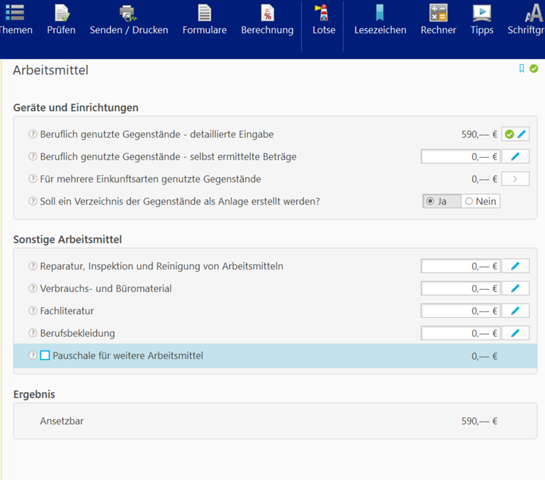Edit Verbrauchs- und Büromaterial pencil icon
Viewport: 545px width, 480px height.
click(x=515, y=288)
